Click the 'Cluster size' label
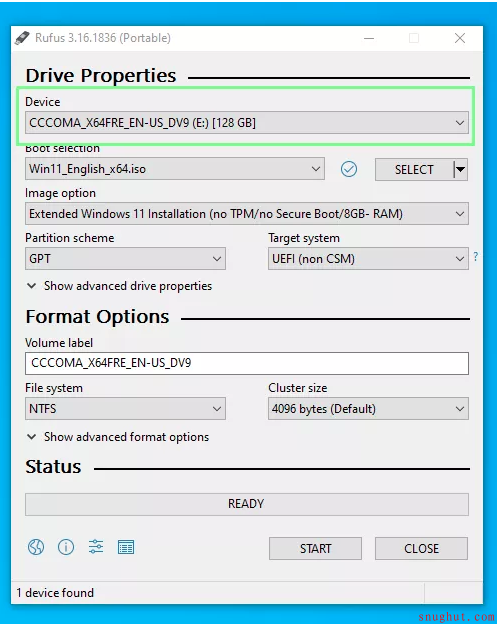The width and height of the screenshot is (497, 624). coord(298,388)
